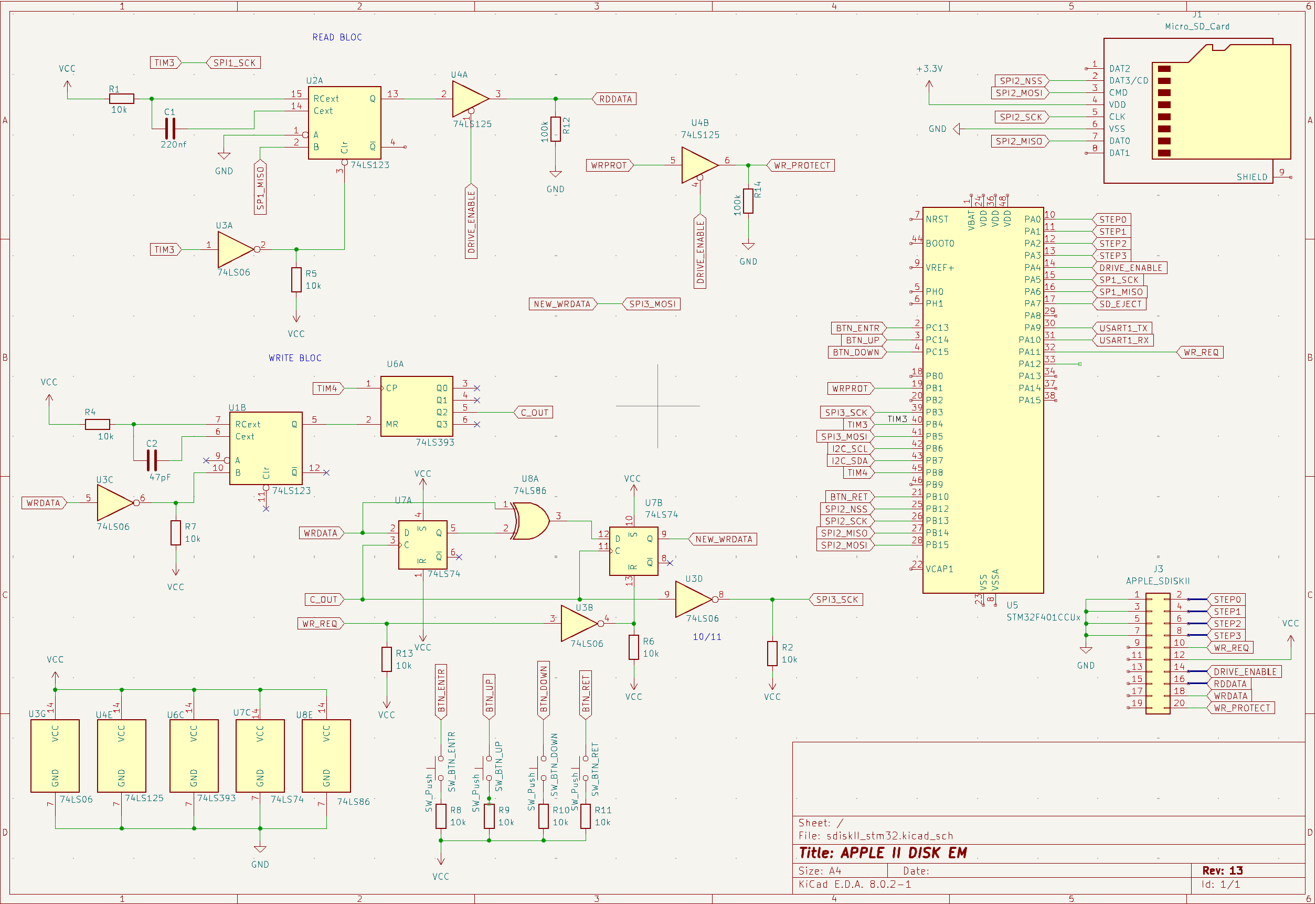Click the U8A 74LS86 XOR gate

coord(530,521)
